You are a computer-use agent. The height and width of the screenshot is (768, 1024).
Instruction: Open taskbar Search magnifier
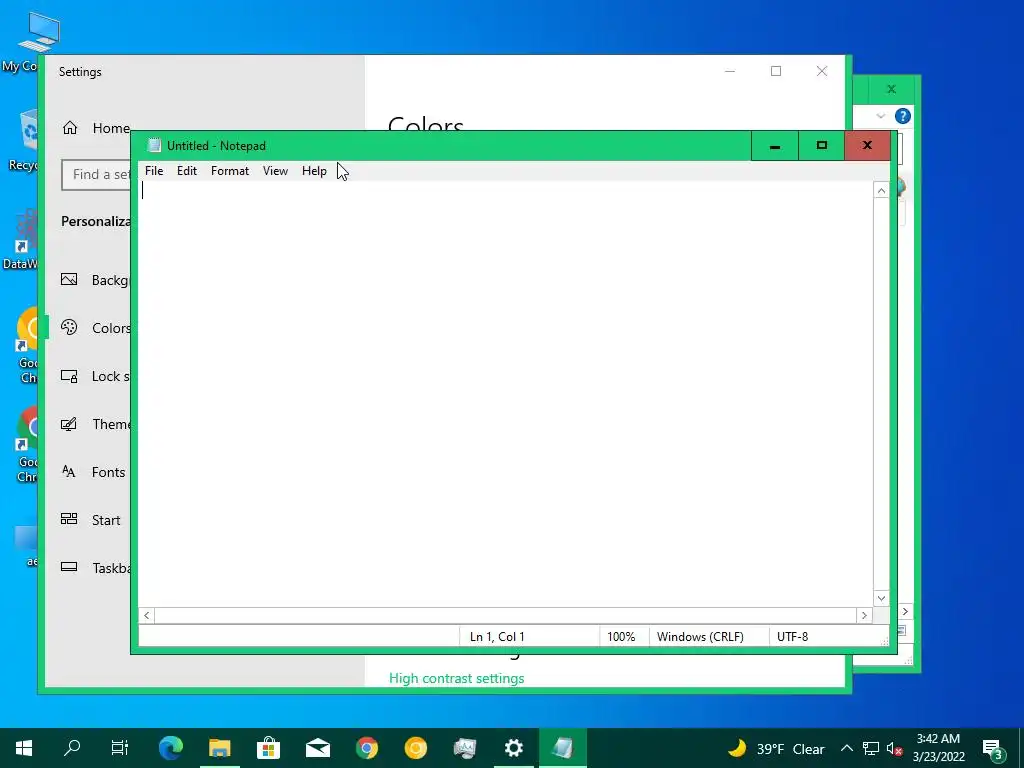[x=72, y=748]
